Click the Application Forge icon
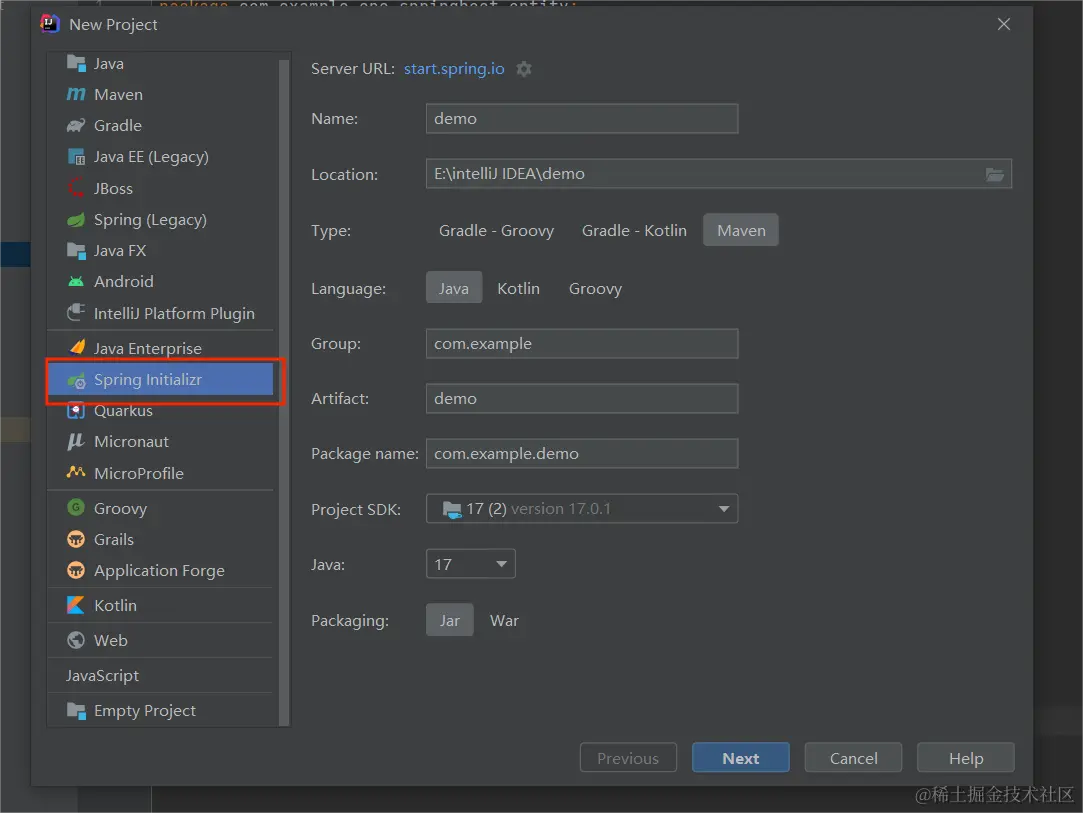Screen dimensions: 1083x813 (76, 570)
